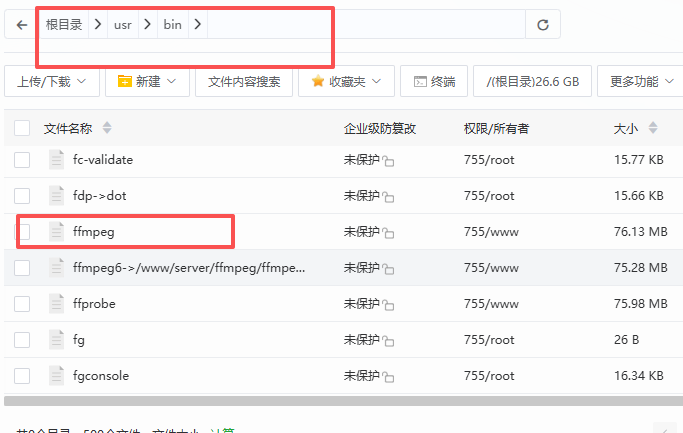Click the back arrow navigation icon
The width and height of the screenshot is (683, 433).
[22, 25]
